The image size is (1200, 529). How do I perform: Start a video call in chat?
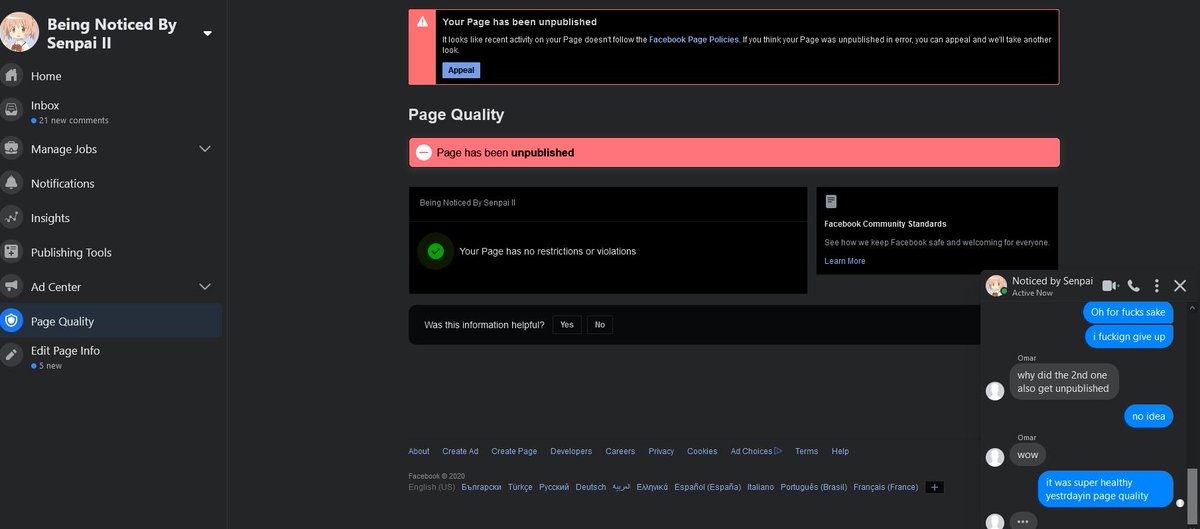click(1109, 286)
